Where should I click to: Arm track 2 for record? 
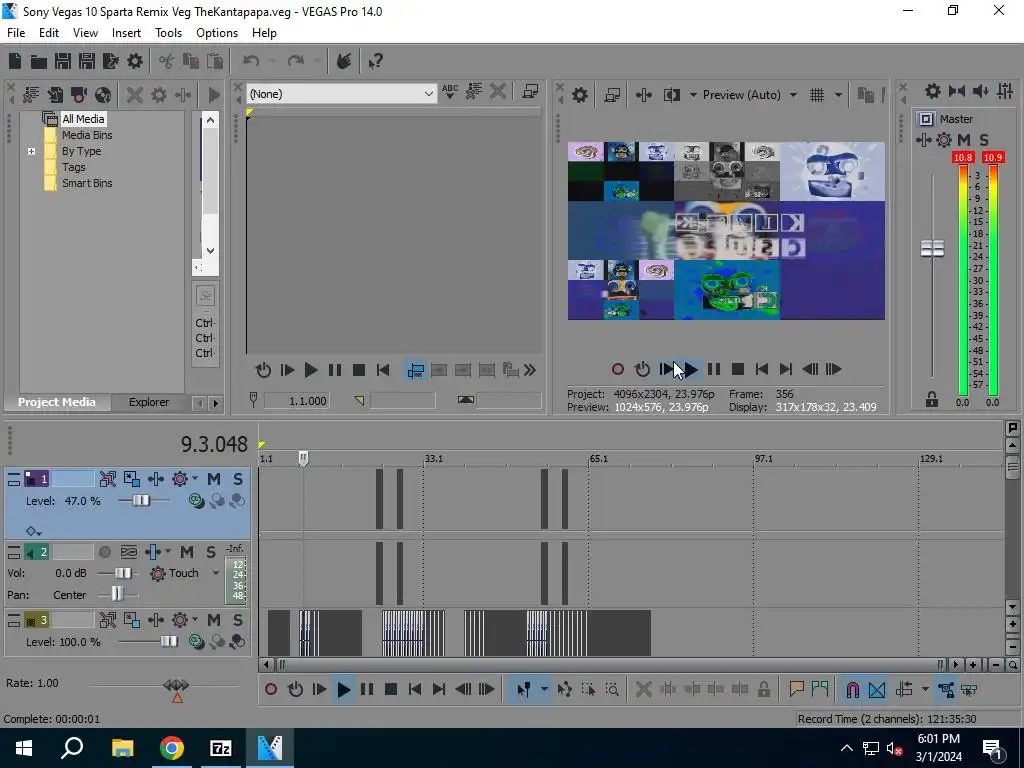104,552
